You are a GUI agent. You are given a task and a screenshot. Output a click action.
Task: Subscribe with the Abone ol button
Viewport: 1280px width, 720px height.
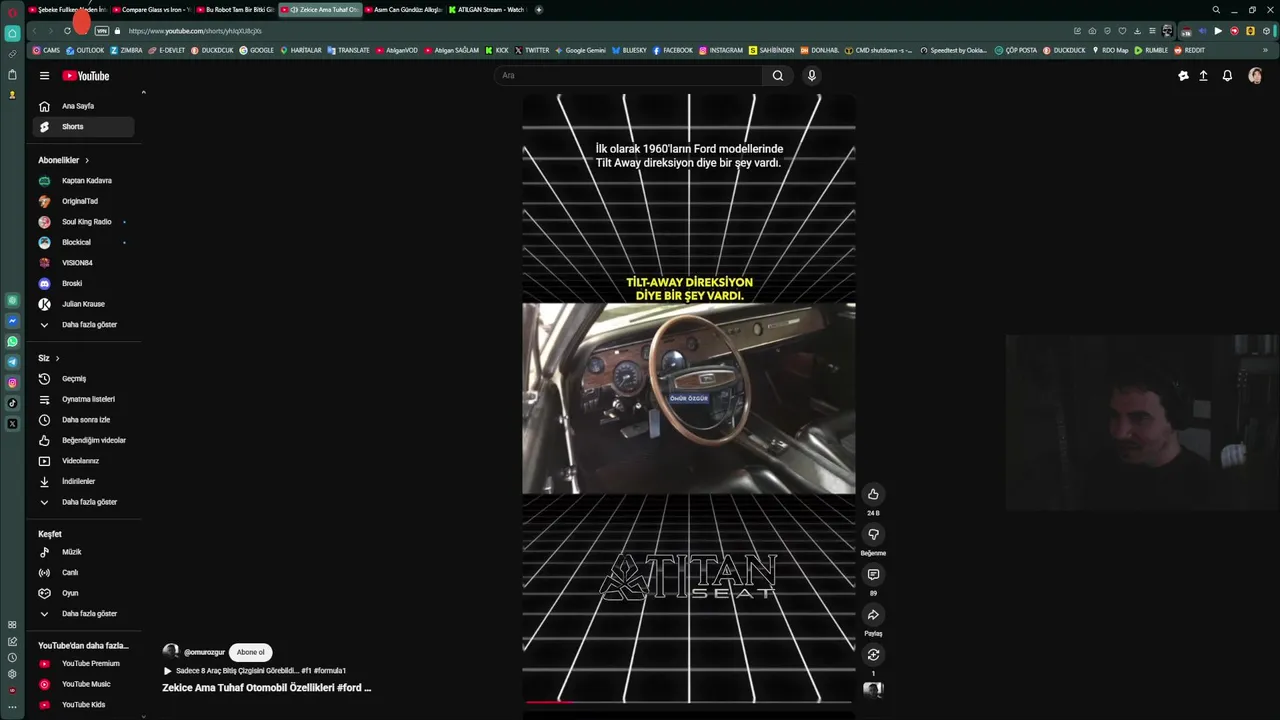tap(251, 652)
